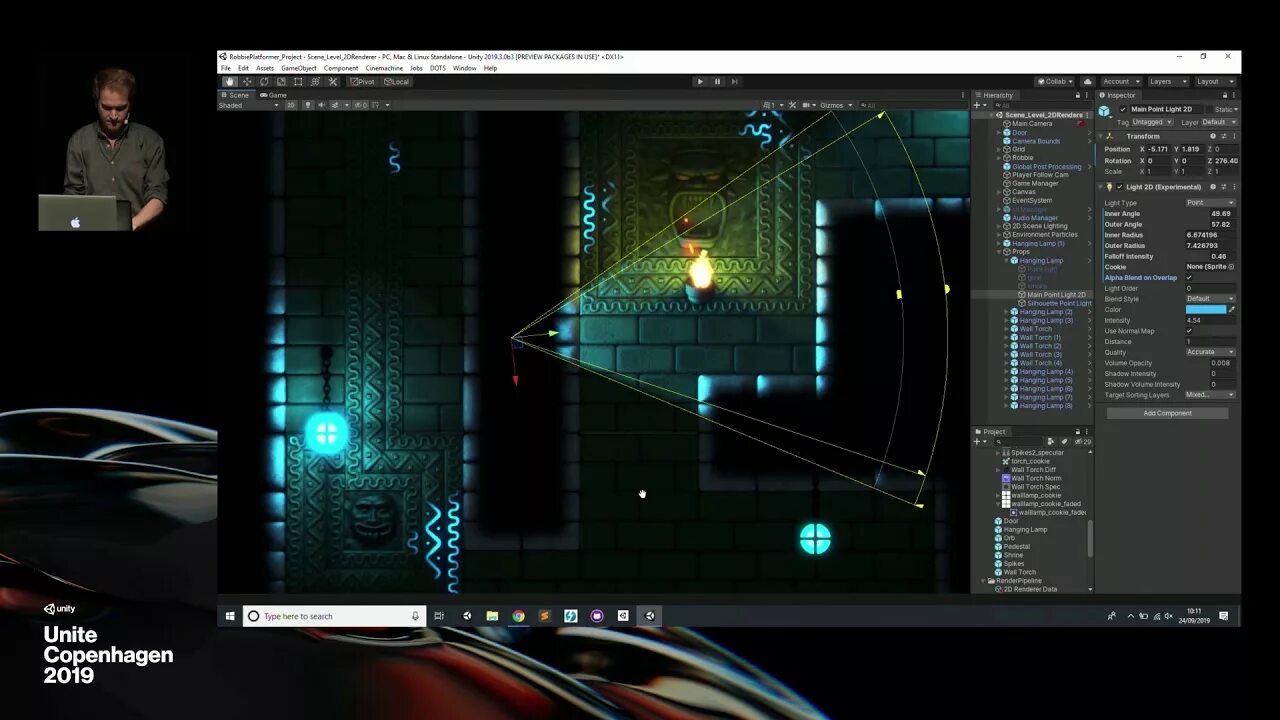Viewport: 1280px width, 720px height.
Task: Open Quality Accurate dropdown
Action: point(1210,352)
